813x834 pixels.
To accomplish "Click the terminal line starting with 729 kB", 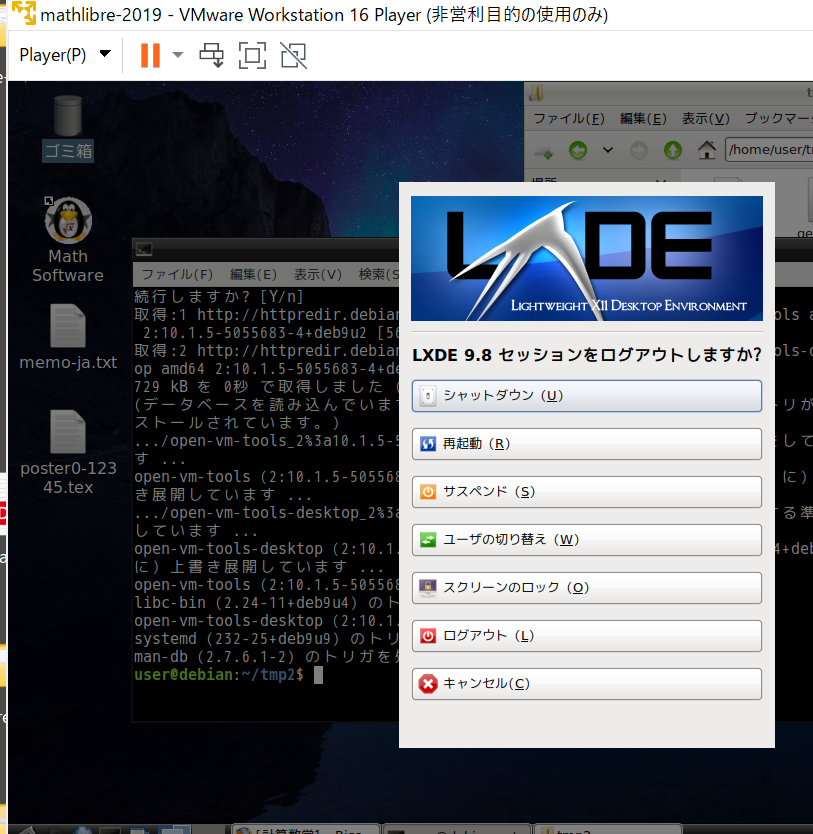I will (x=266, y=387).
